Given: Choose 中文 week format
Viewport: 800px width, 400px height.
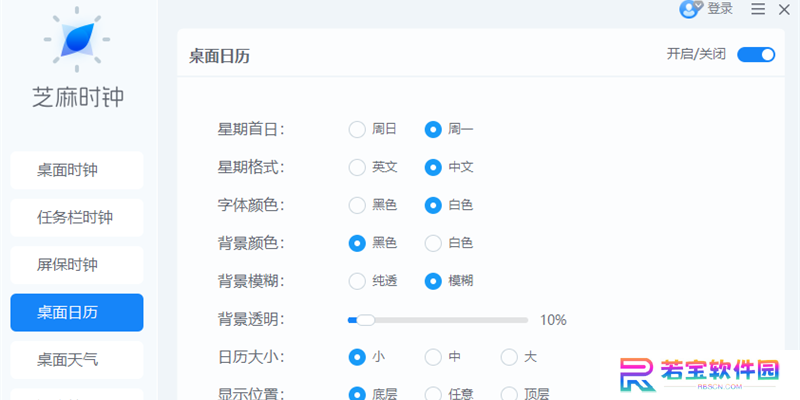Looking at the screenshot, I should 433,167.
